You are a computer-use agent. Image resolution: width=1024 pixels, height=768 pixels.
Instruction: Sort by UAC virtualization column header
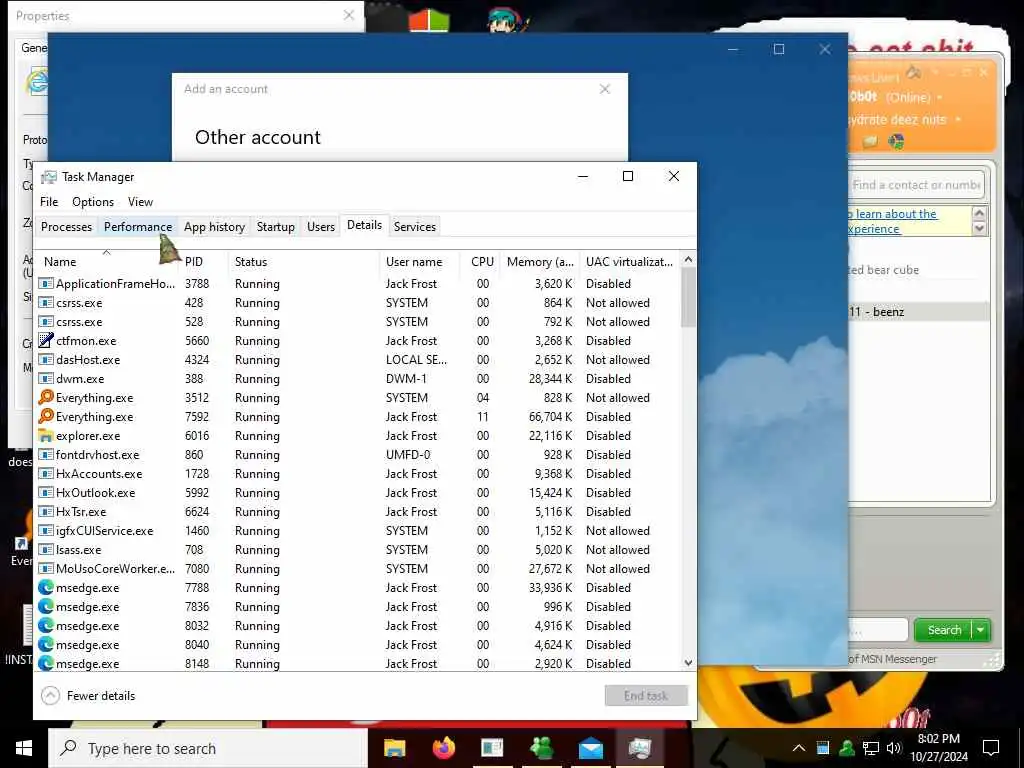coord(630,261)
